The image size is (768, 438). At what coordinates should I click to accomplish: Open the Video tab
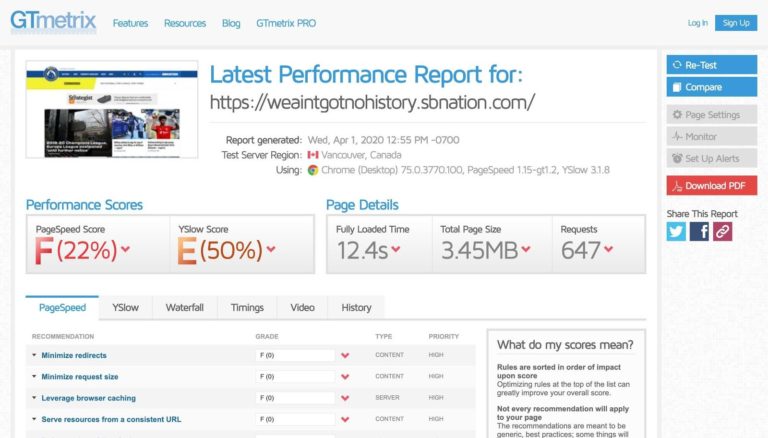pos(302,308)
